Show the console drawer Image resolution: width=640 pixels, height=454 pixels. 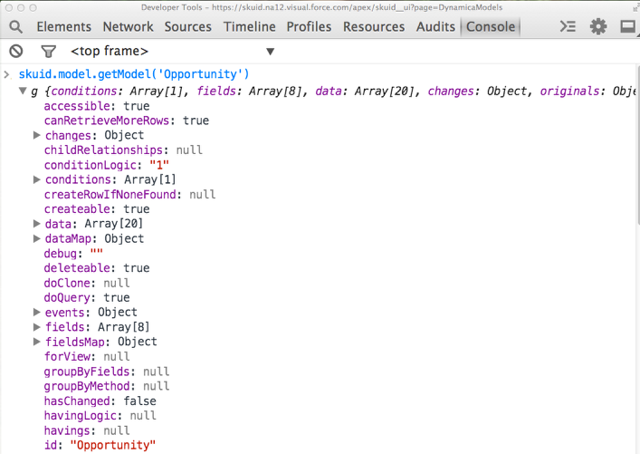[x=568, y=27]
